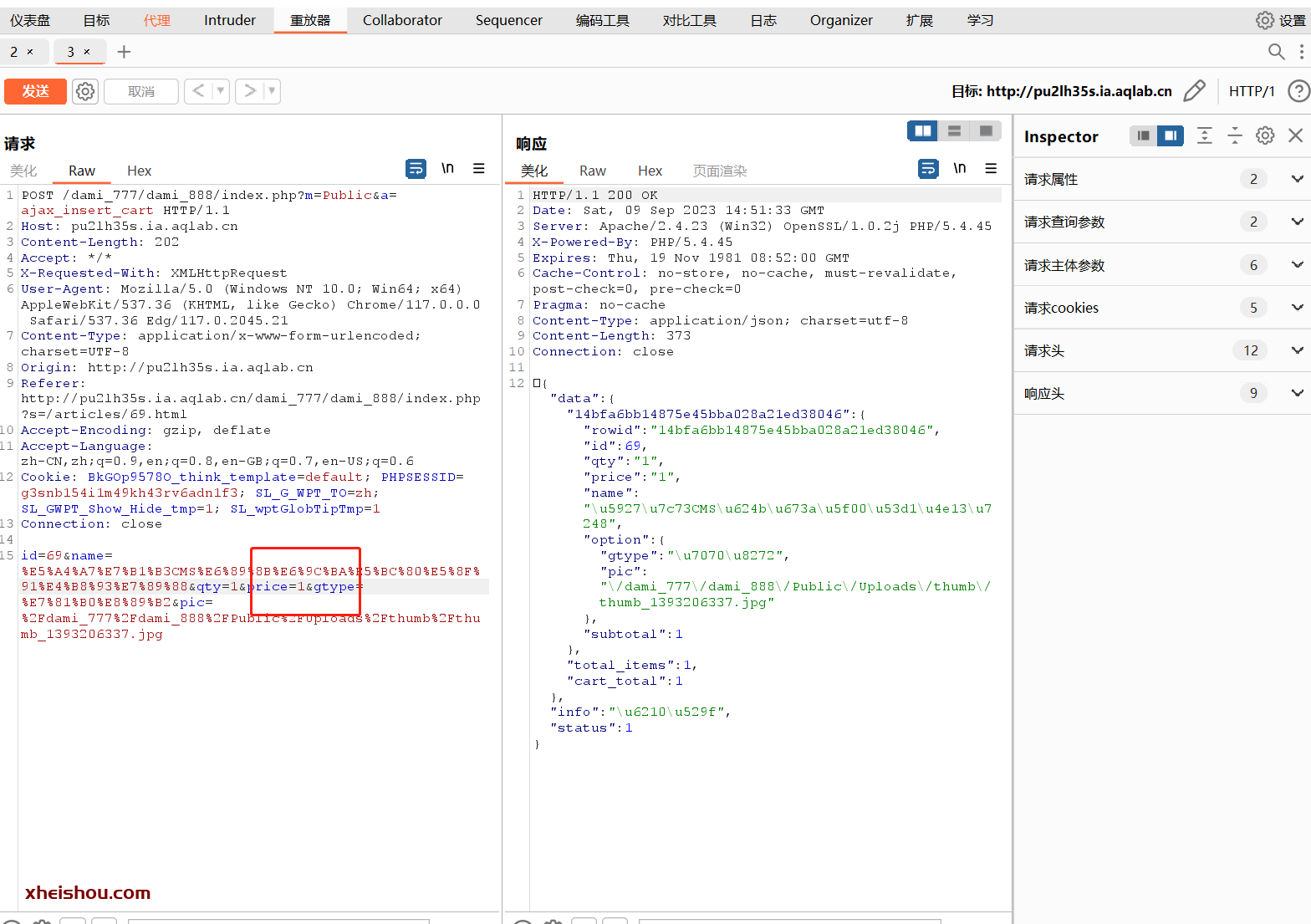Open the Sequencer tab

pyautogui.click(x=508, y=20)
